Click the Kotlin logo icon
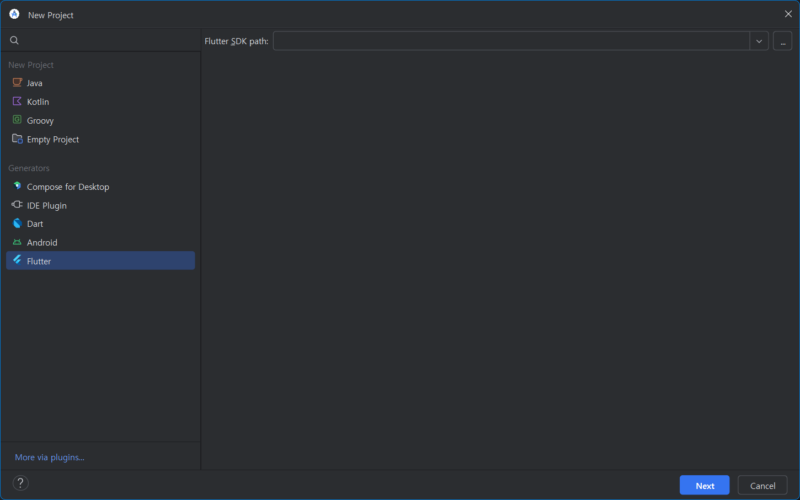 [x=17, y=101]
